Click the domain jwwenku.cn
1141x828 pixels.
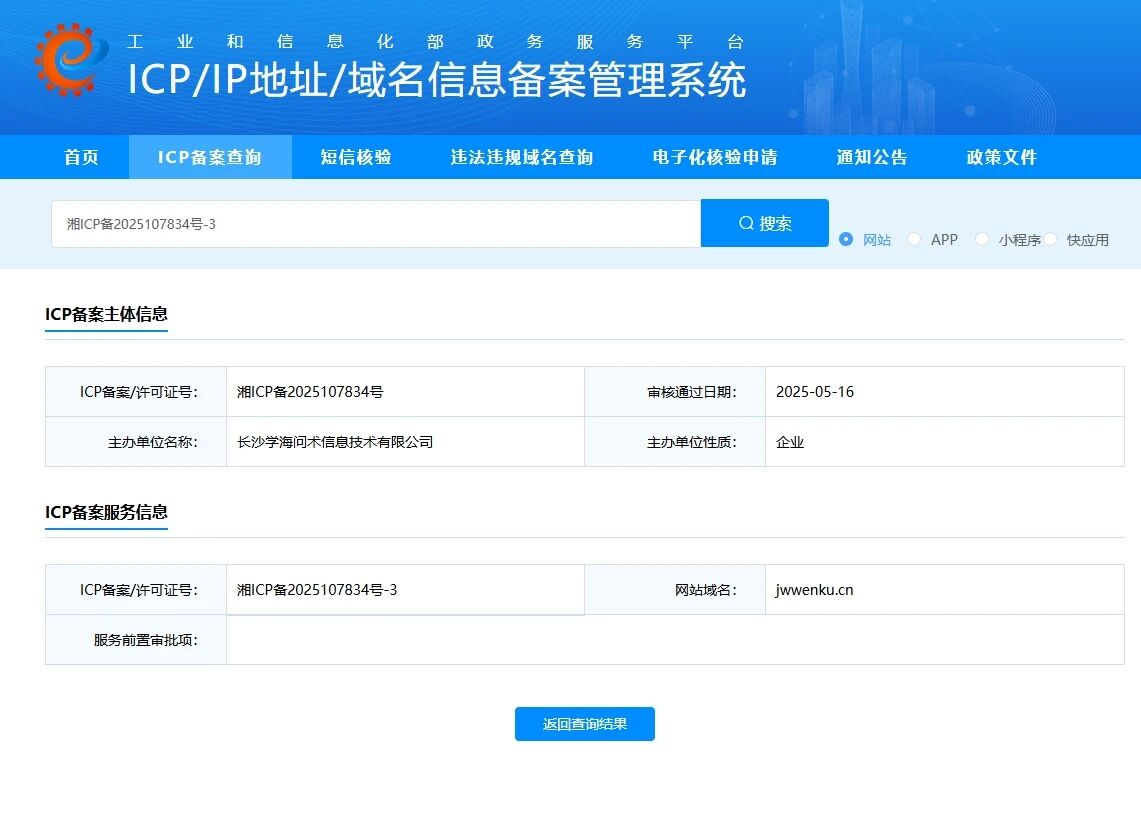(x=814, y=590)
